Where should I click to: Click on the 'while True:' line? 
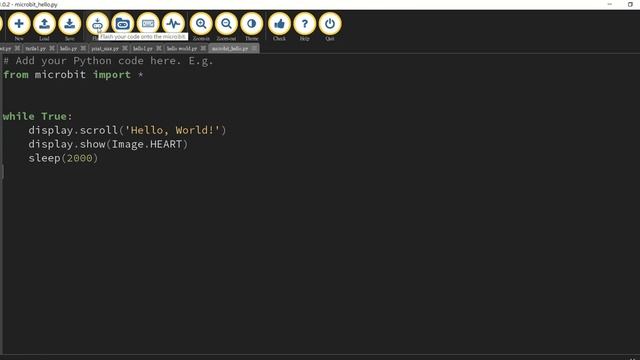[38, 117]
